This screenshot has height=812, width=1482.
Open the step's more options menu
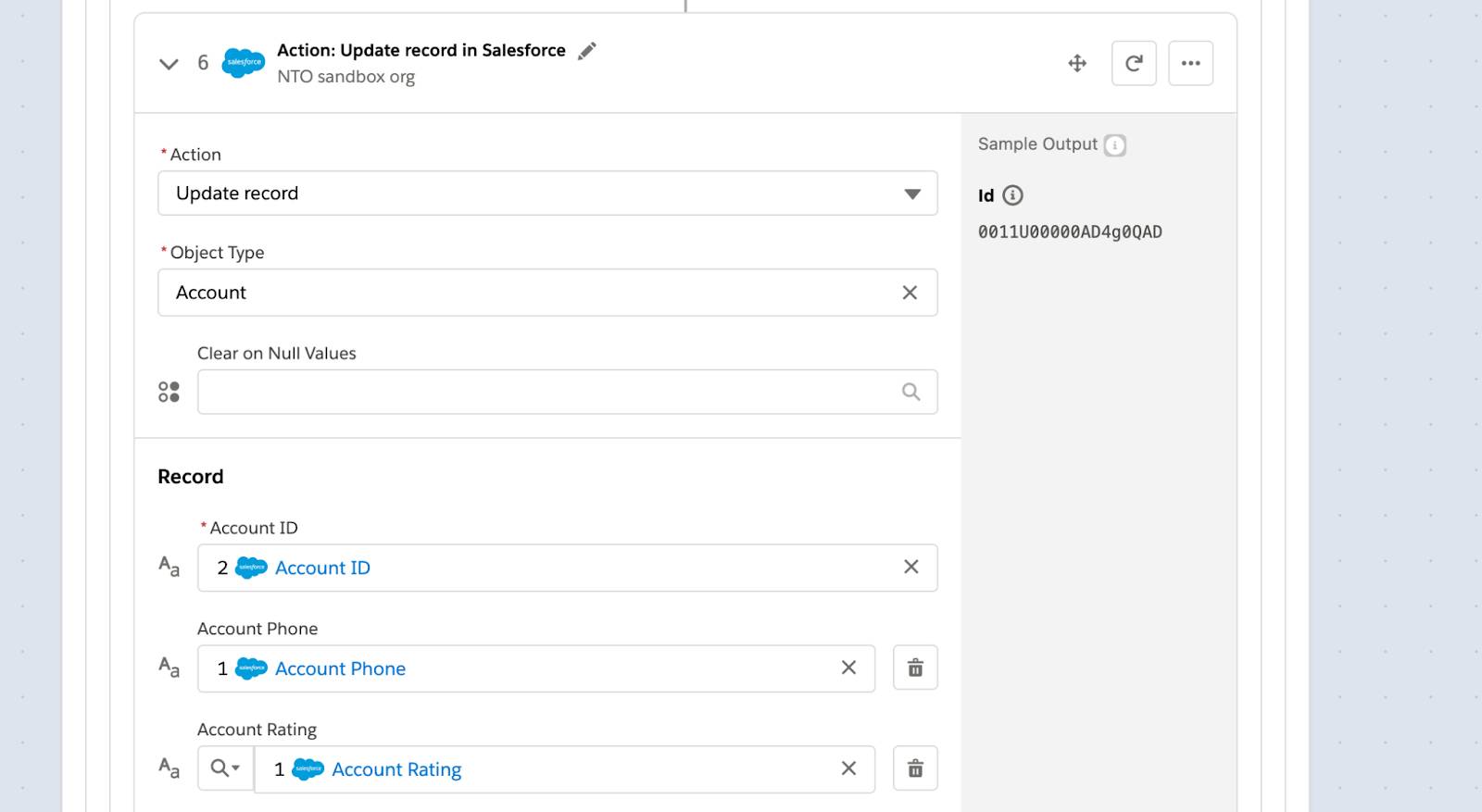[x=1191, y=63]
